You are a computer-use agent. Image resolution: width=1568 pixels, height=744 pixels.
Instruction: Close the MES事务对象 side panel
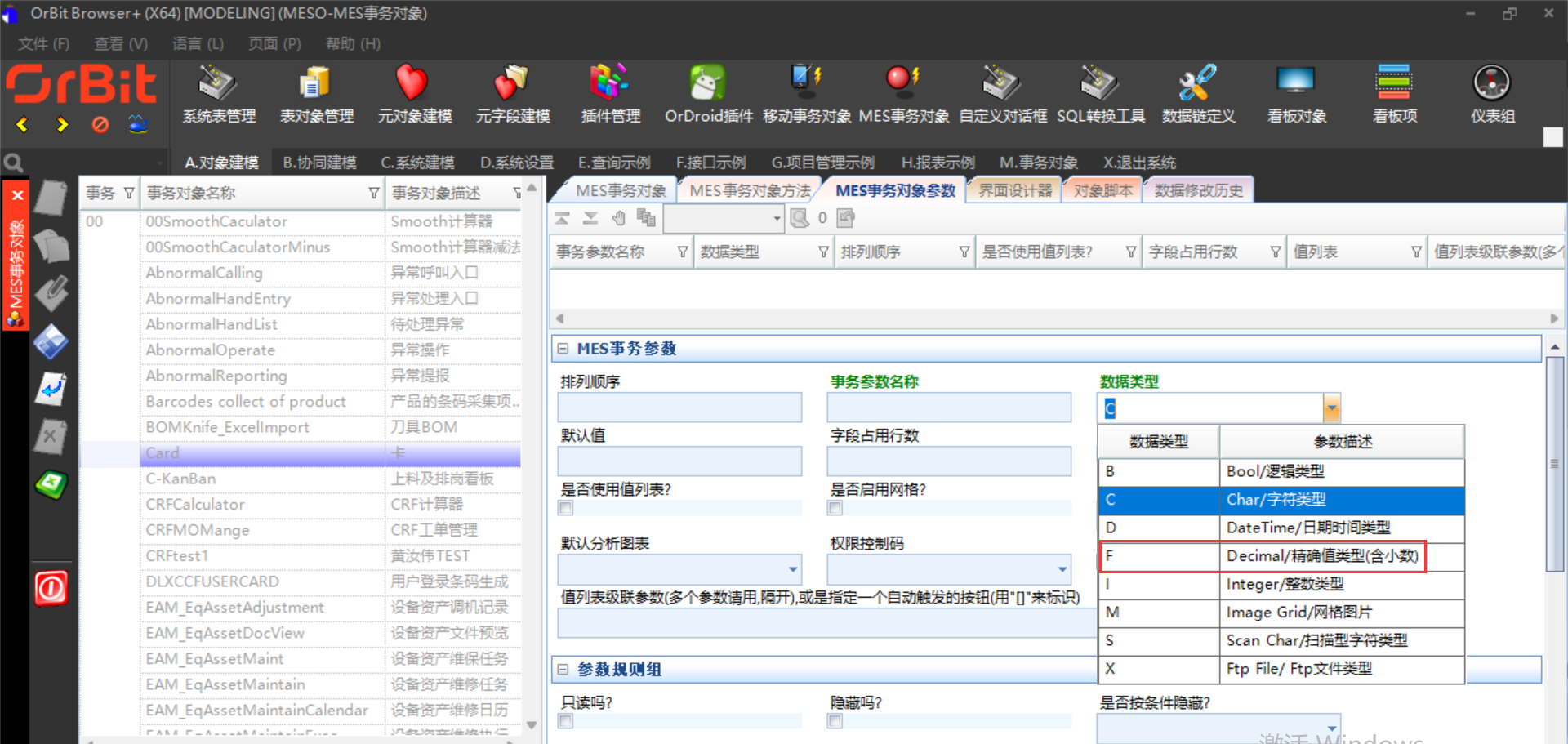tap(16, 196)
